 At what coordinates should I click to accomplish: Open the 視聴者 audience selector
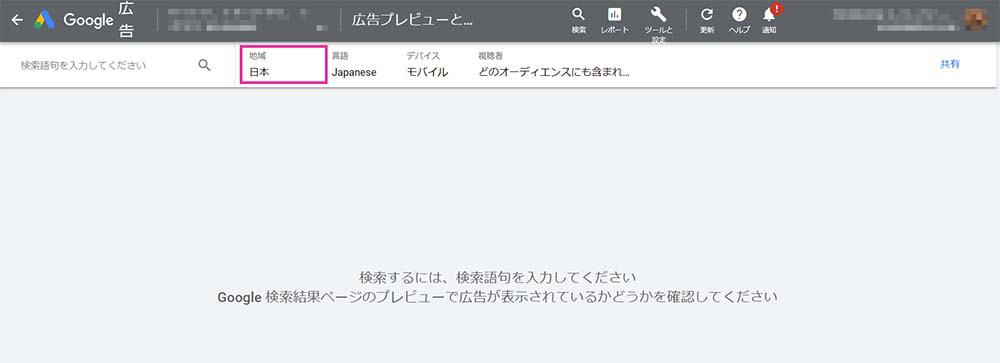pyautogui.click(x=554, y=64)
